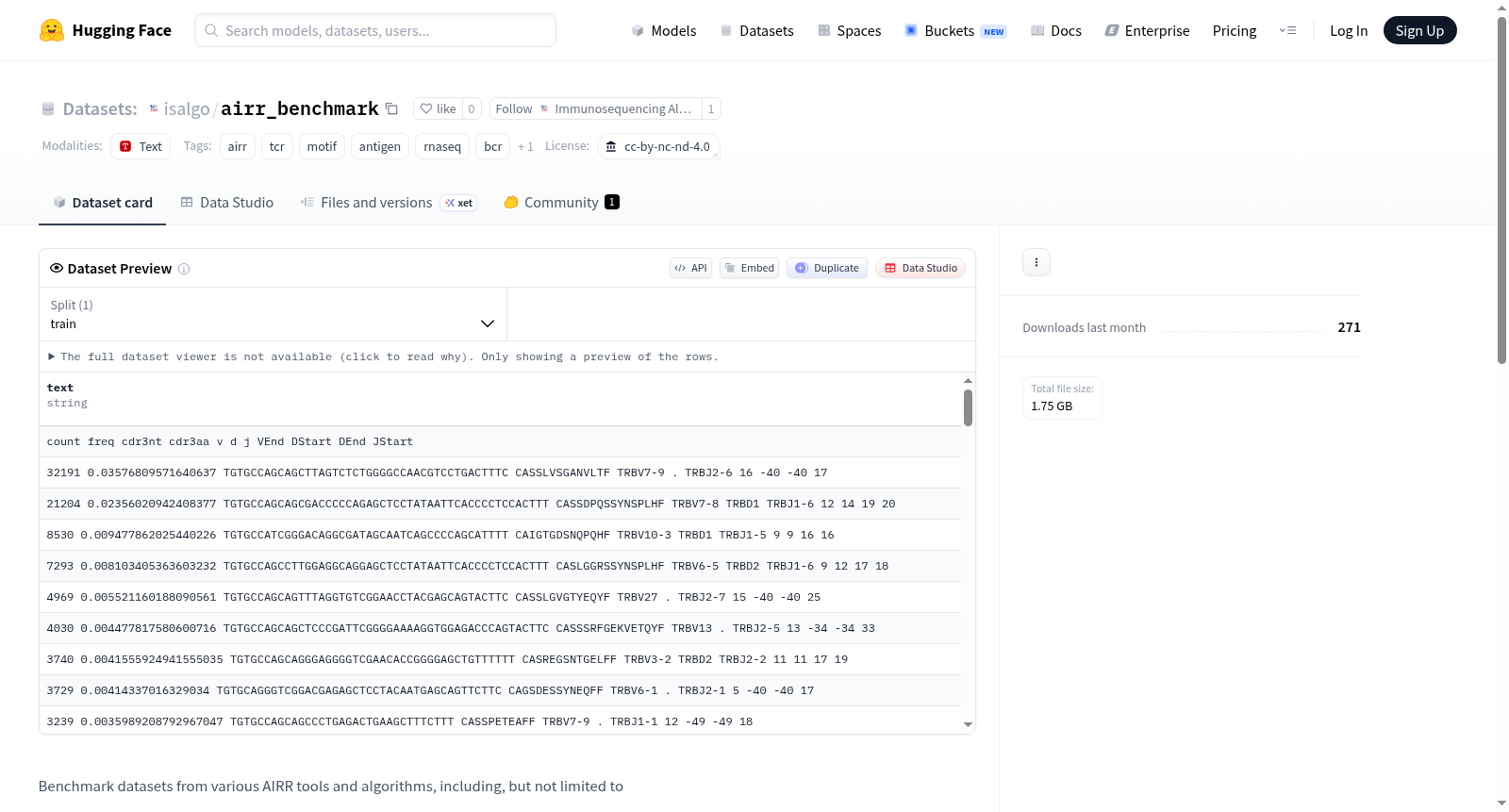Like the airr_benchmark dataset
The image size is (1509, 812).
[x=438, y=108]
